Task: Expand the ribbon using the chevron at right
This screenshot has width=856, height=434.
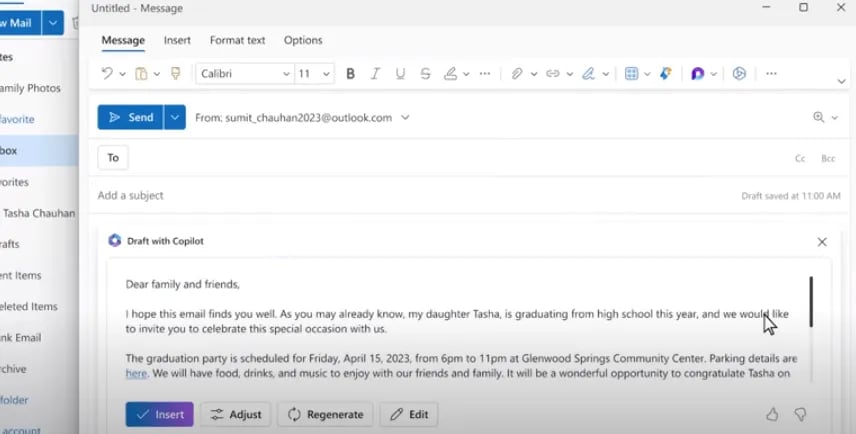Action: [841, 81]
